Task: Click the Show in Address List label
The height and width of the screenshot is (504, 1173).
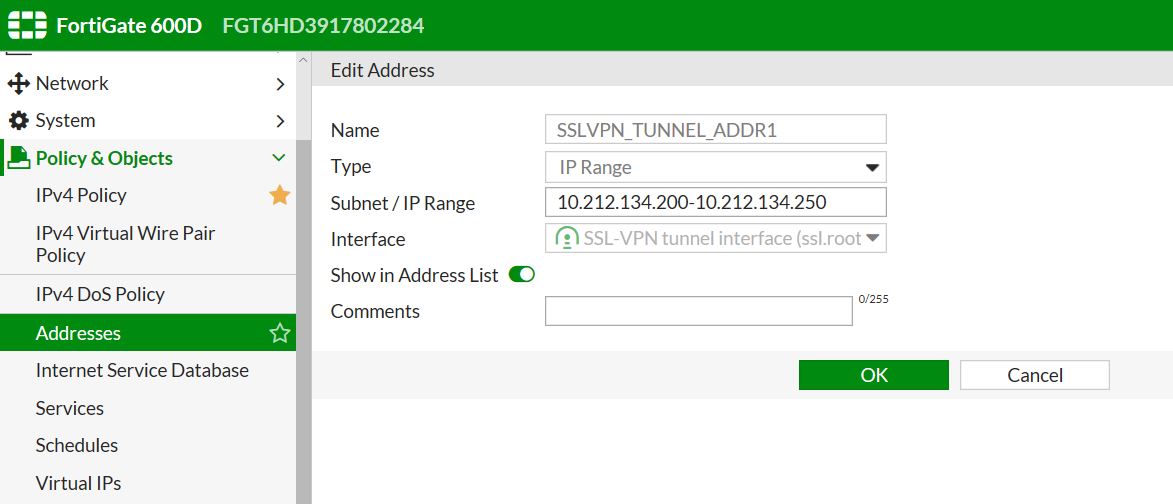Action: pos(414,275)
